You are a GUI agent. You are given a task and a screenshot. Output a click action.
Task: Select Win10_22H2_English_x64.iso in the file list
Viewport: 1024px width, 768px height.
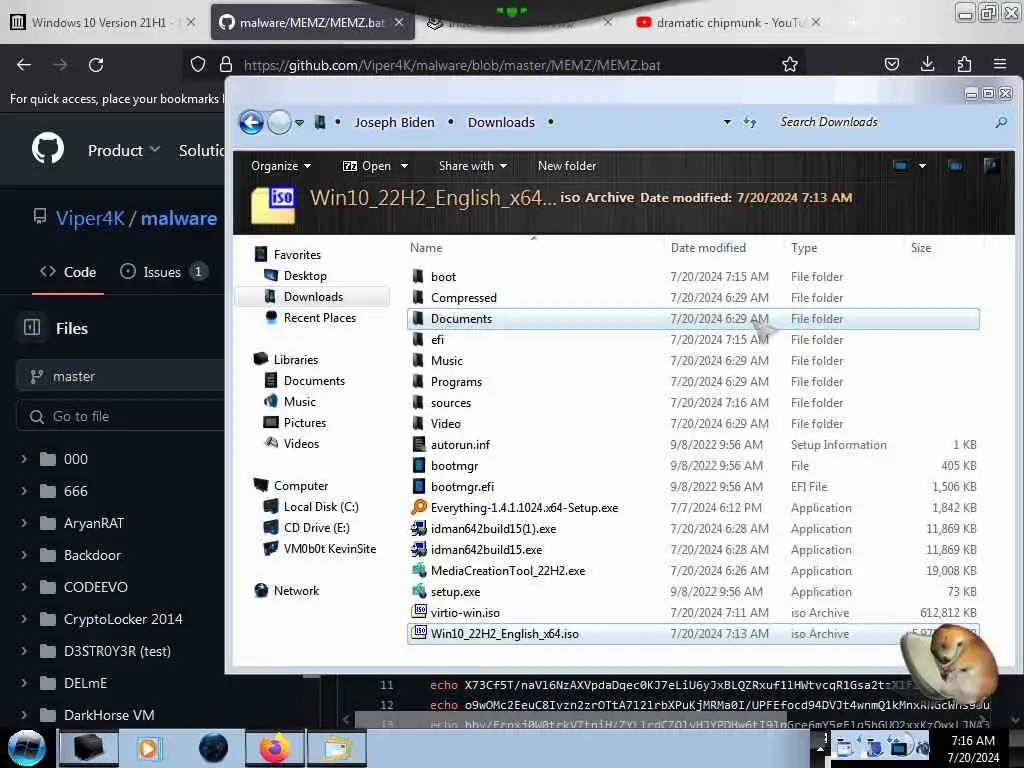693,633
